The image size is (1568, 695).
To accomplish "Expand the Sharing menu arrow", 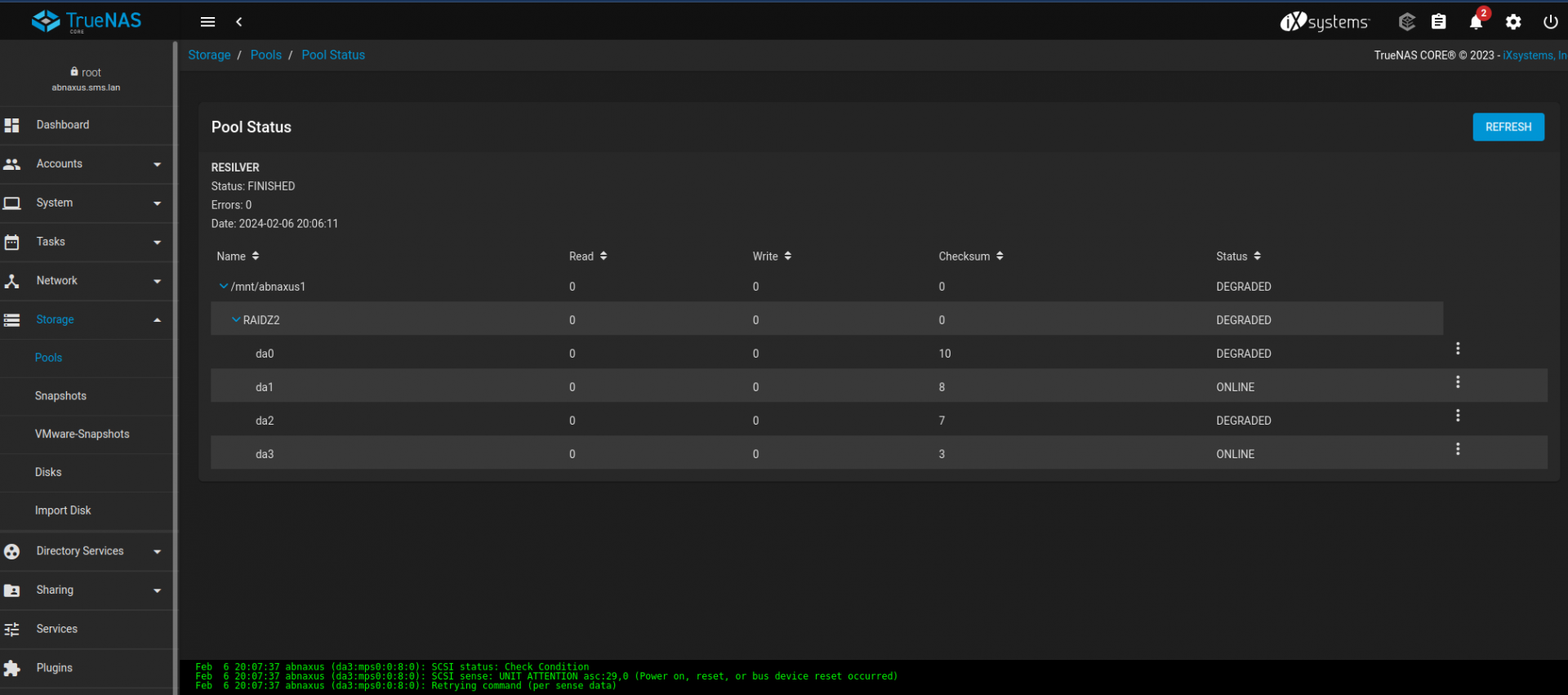I will [x=157, y=590].
